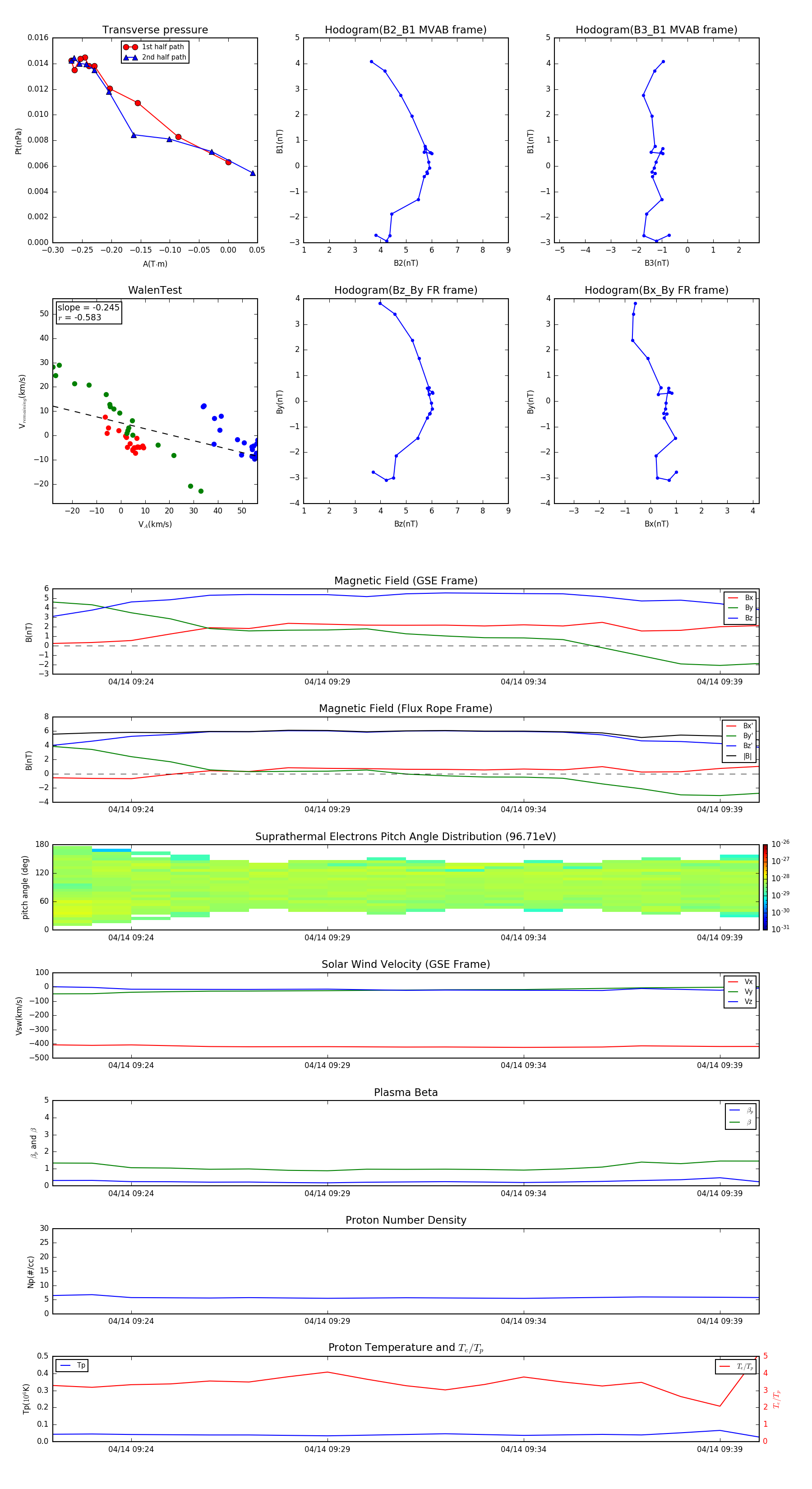Click the Vx legend entry in solar wind plot
Viewport: 812px width, 1489px height.
[x=741, y=981]
